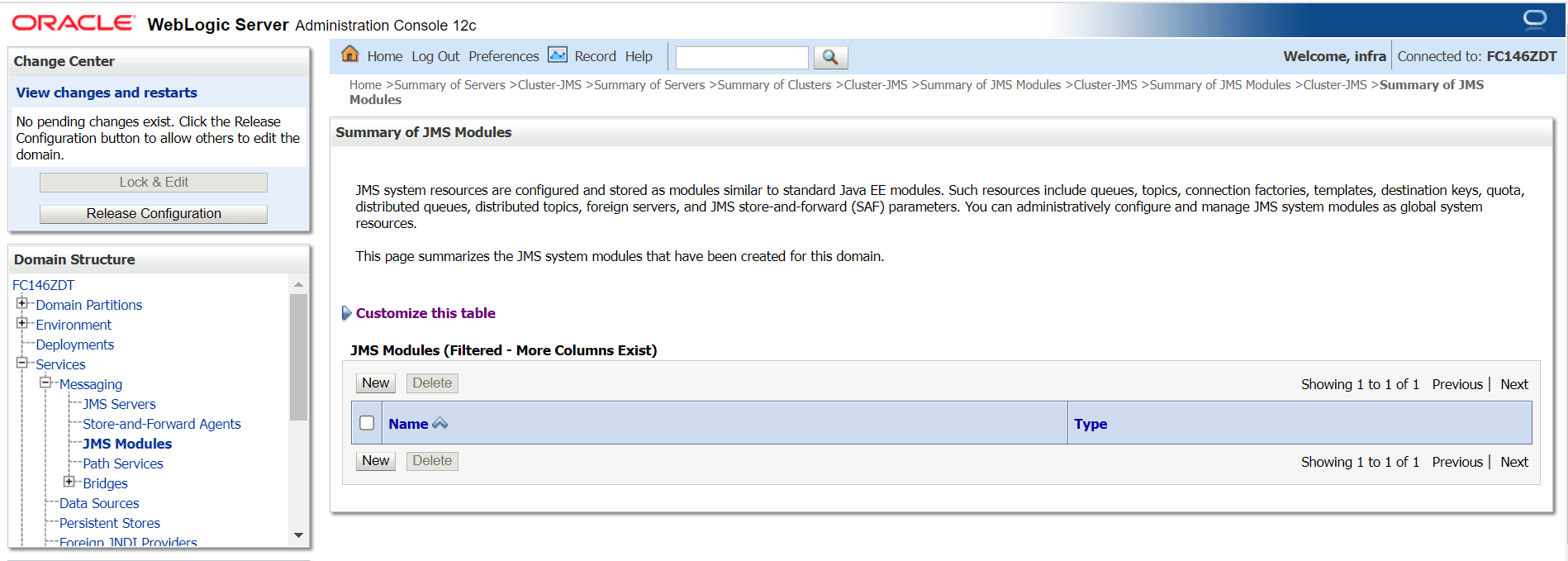
Task: Click the Lock & Edit button
Action: [x=154, y=183]
